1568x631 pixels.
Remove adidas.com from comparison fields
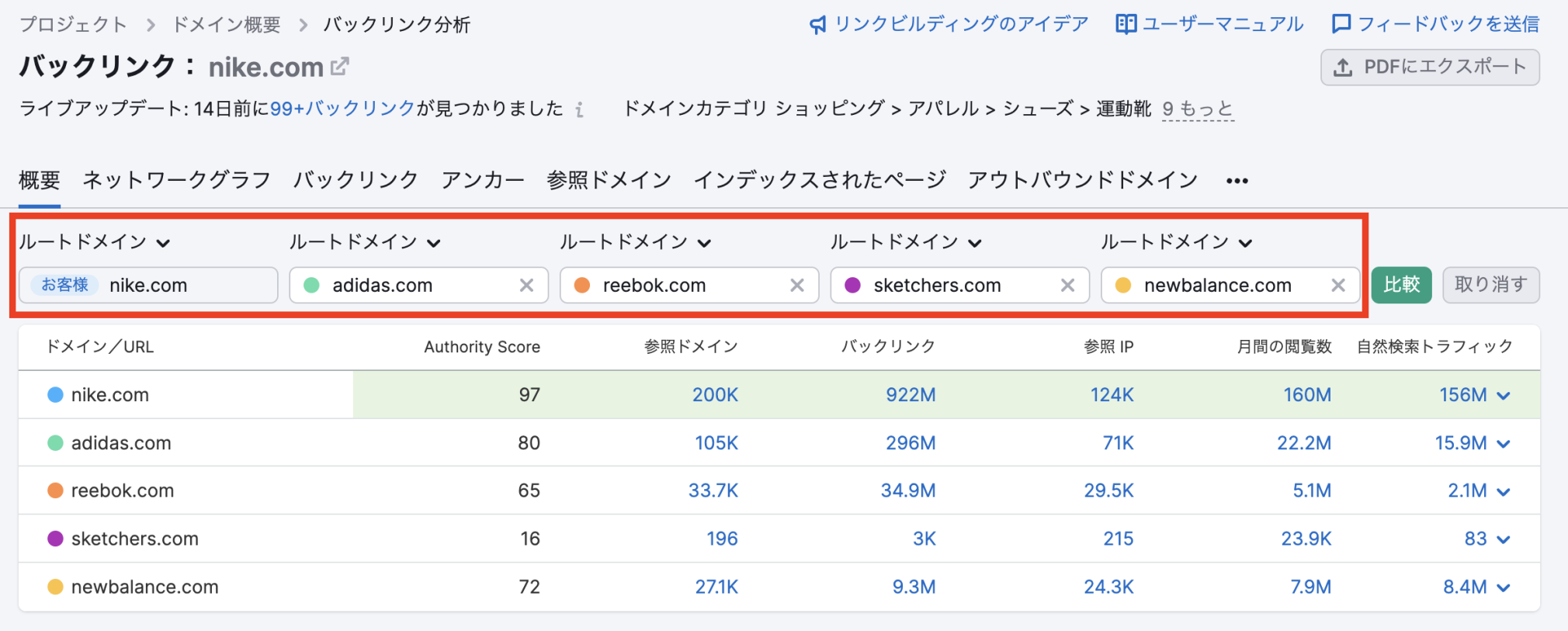pyautogui.click(x=526, y=285)
